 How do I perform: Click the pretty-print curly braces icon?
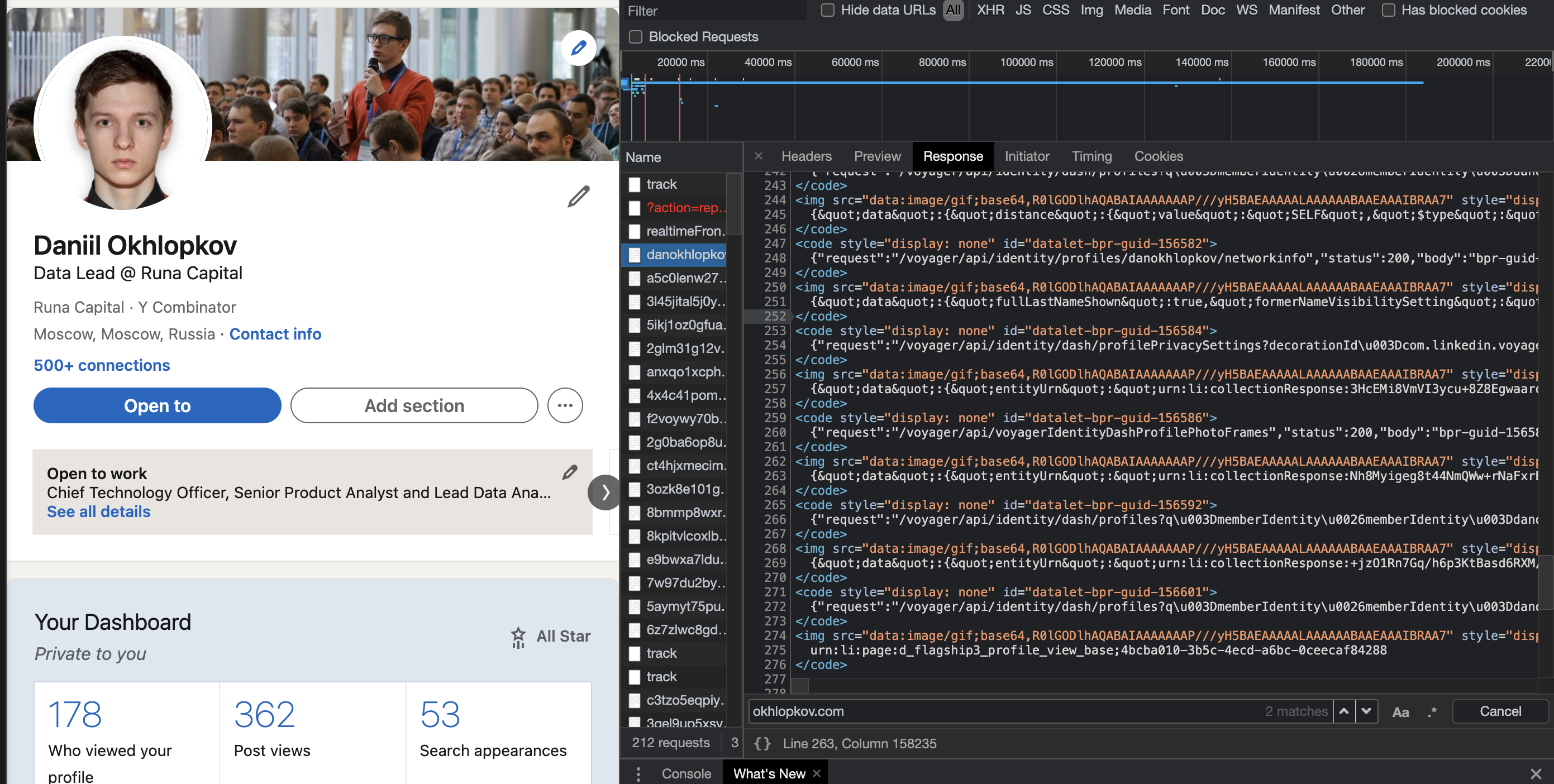tap(762, 743)
